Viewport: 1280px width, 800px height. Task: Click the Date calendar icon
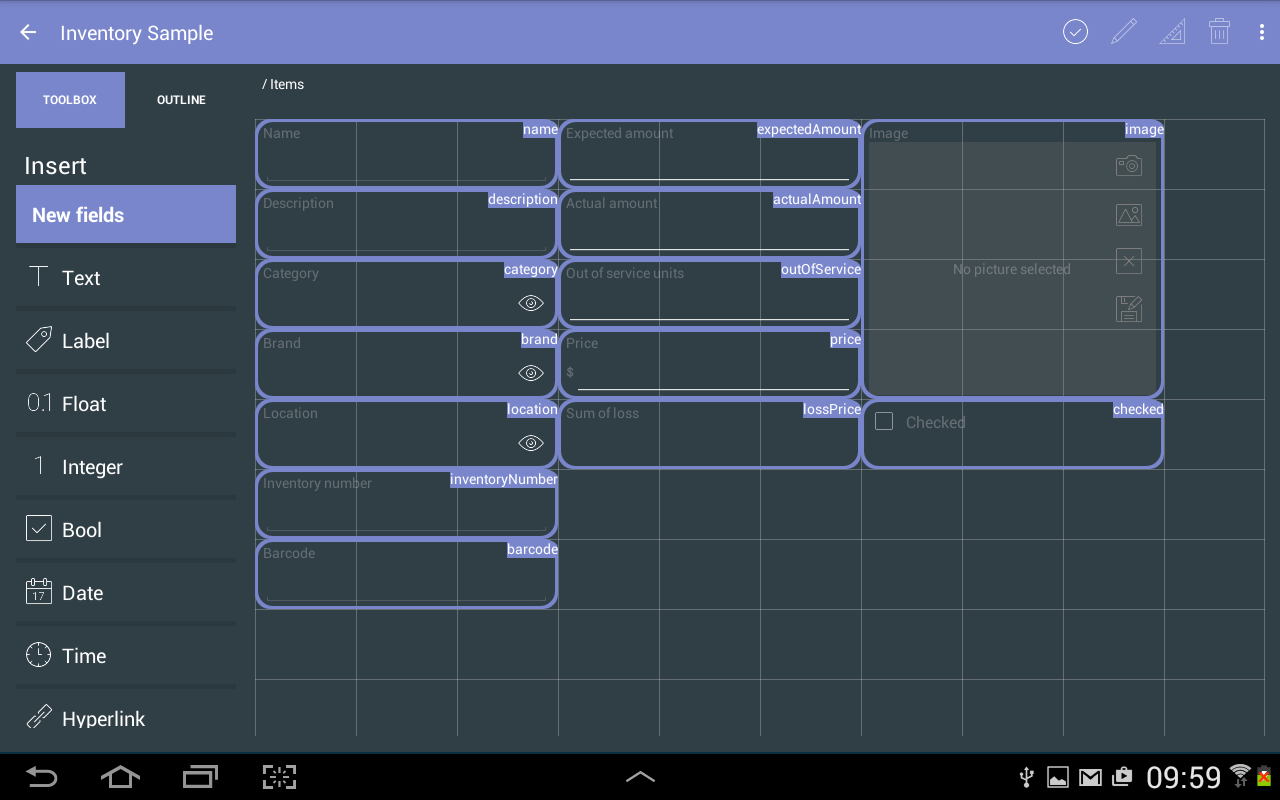coord(38,592)
